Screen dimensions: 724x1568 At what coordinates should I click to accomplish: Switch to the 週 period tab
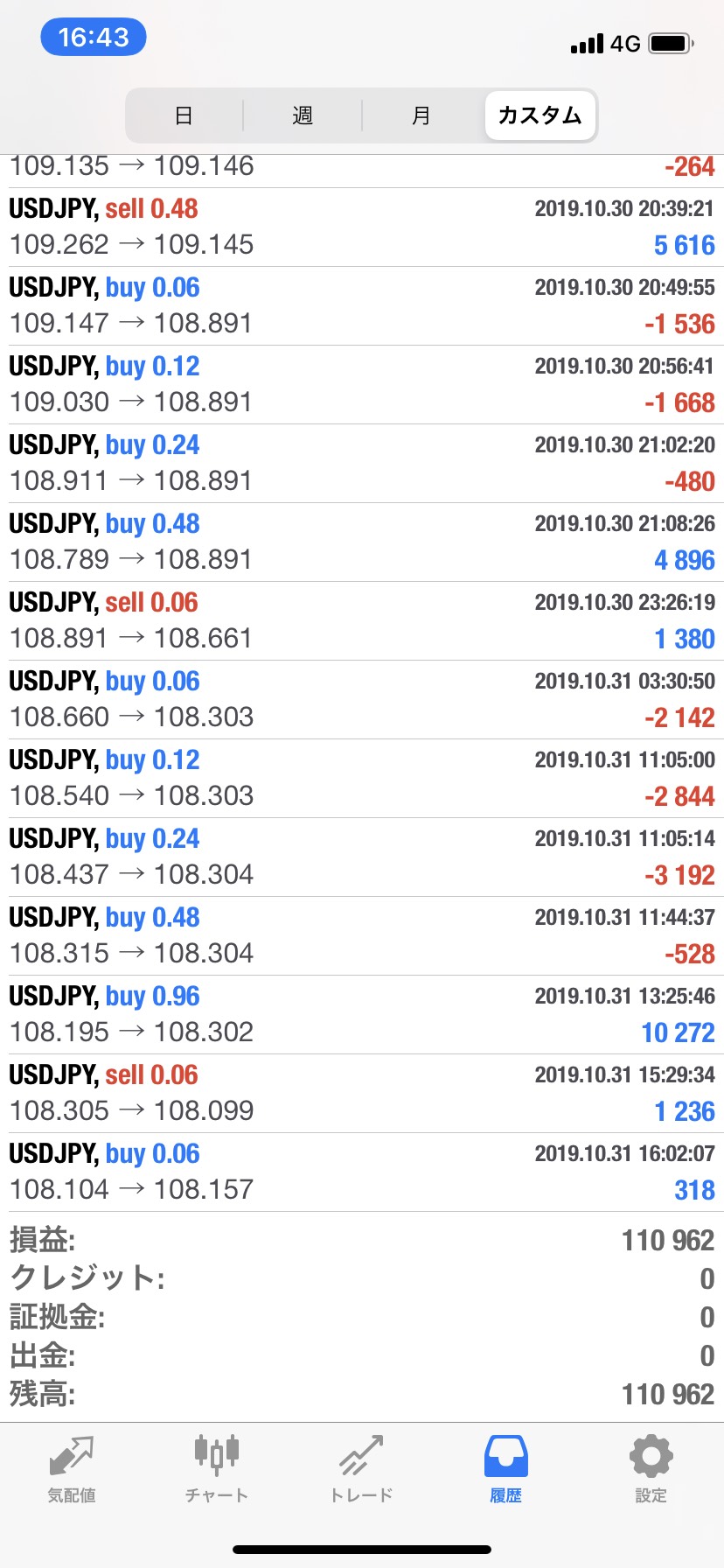point(303,115)
